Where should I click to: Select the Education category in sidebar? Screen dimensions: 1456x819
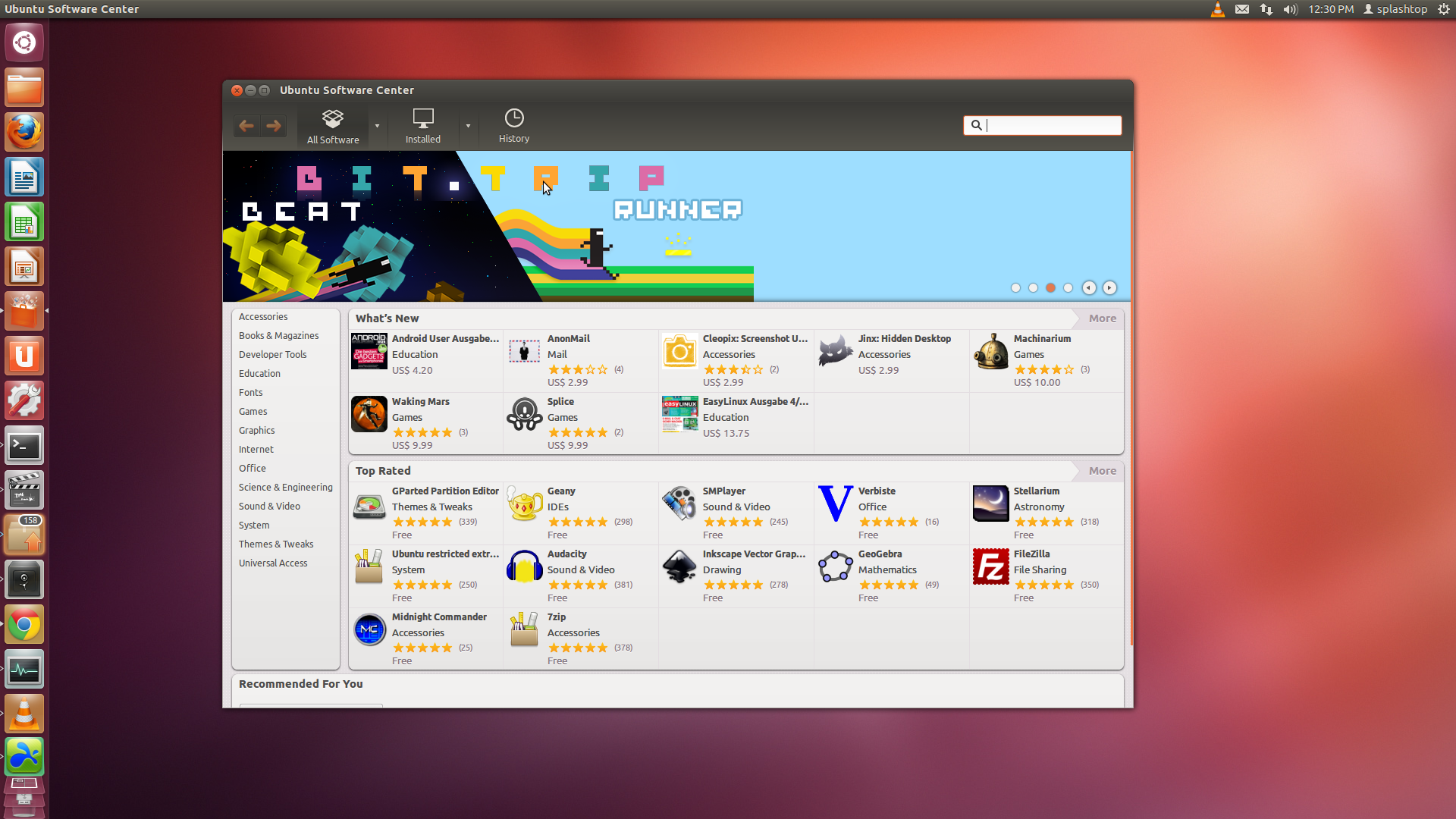point(259,373)
